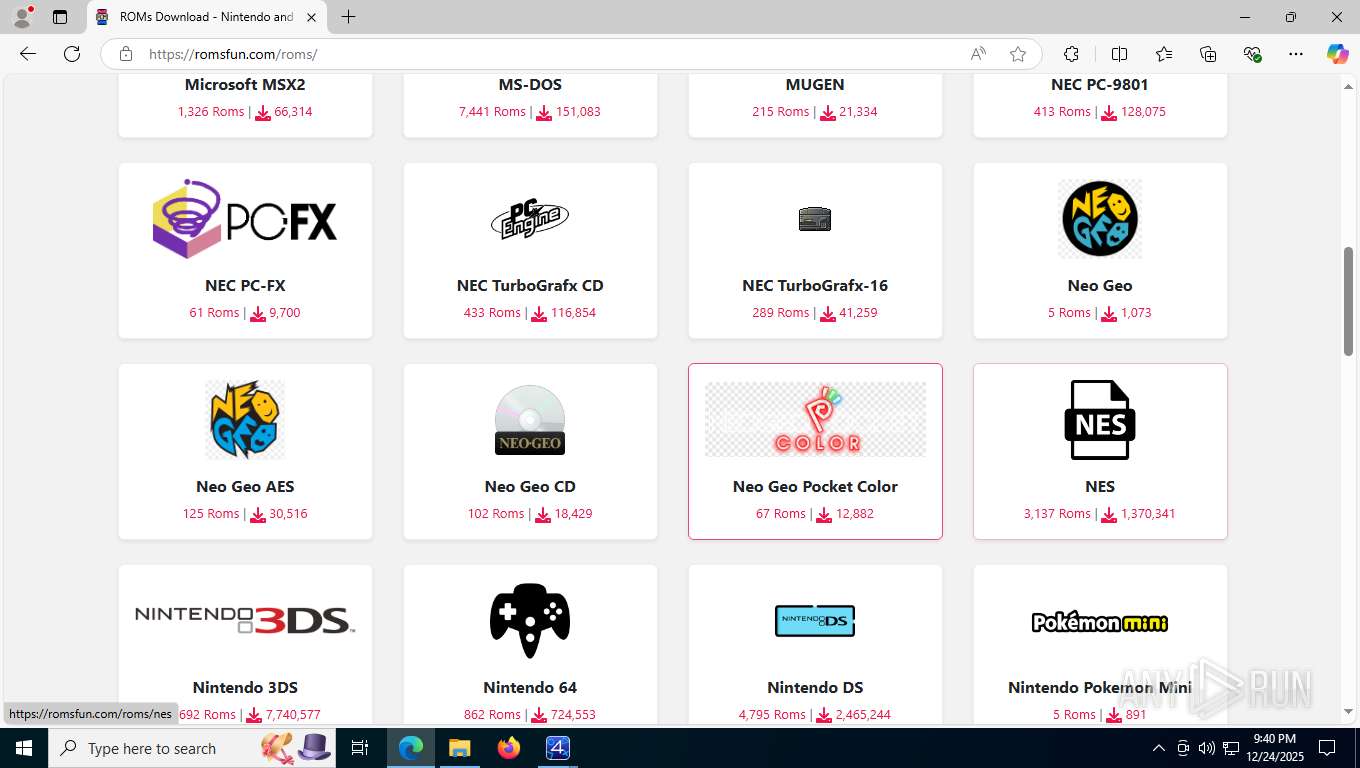
Task: Open the Neo Geo AES title link
Action: [x=245, y=487]
